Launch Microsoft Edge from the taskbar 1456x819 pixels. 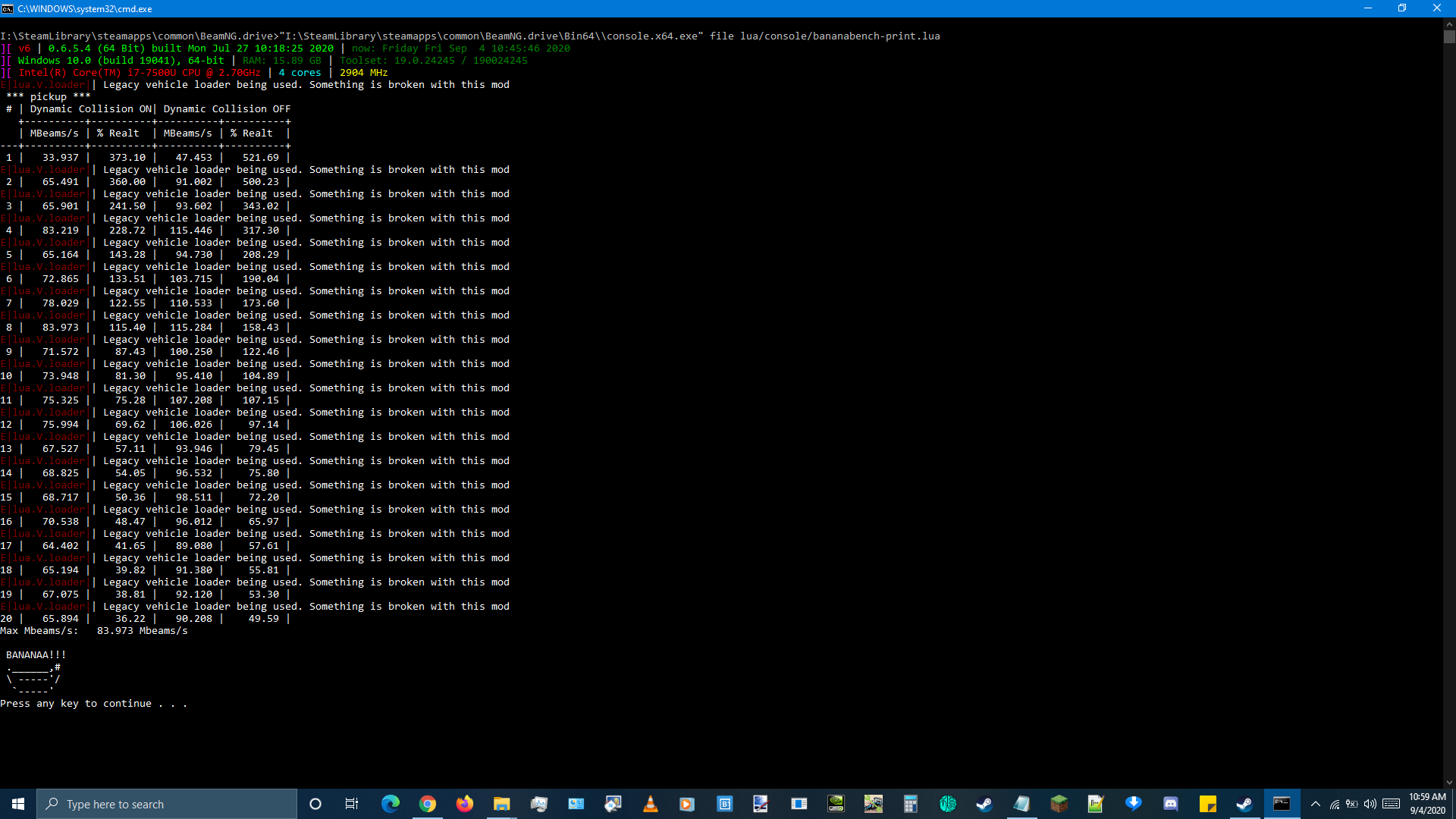point(390,804)
